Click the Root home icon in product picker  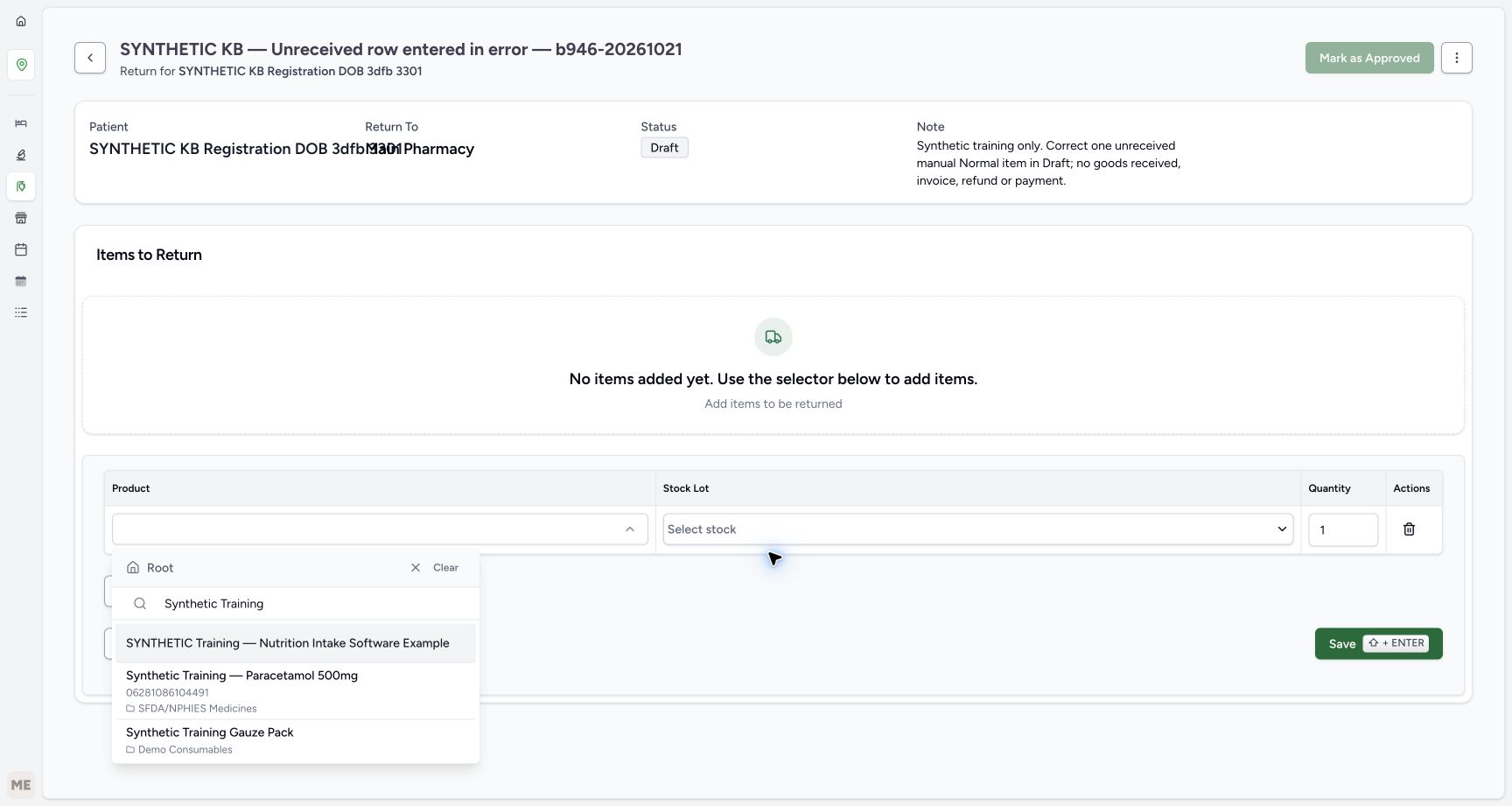coord(133,567)
